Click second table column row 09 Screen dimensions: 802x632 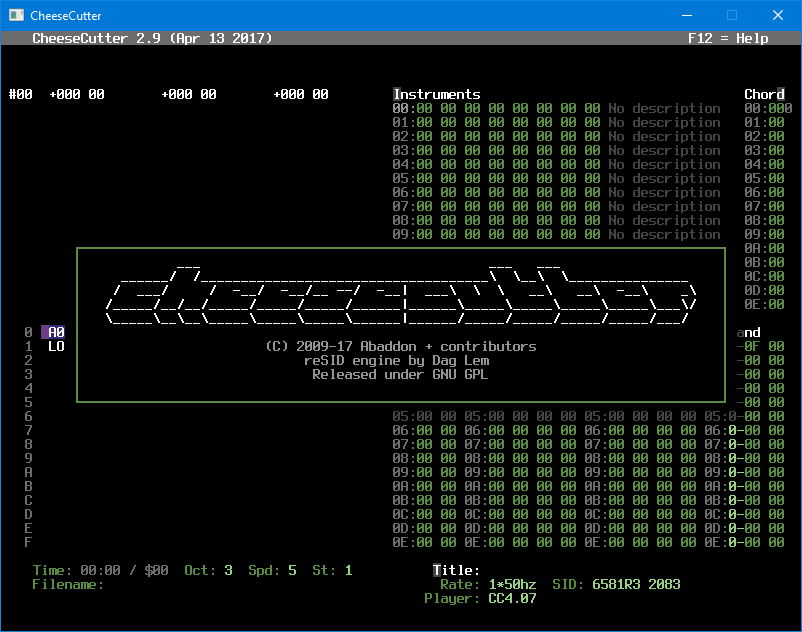(520, 472)
